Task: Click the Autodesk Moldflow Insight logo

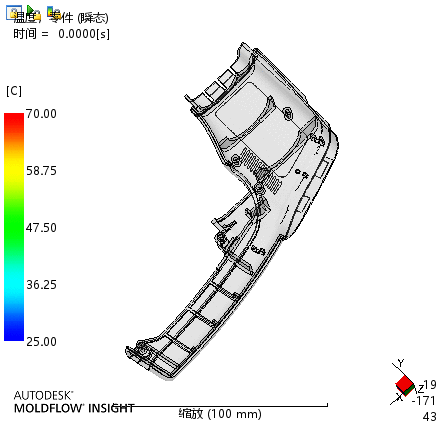Action: coord(74,402)
